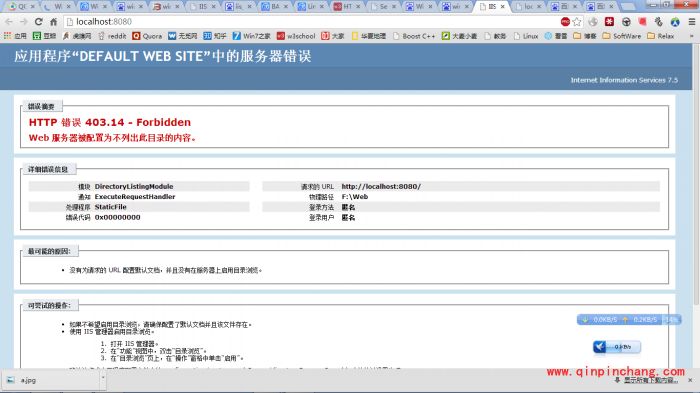Switch to the W tab with crescent icon
Screen dimensions: 700x393
[x=58, y=6]
